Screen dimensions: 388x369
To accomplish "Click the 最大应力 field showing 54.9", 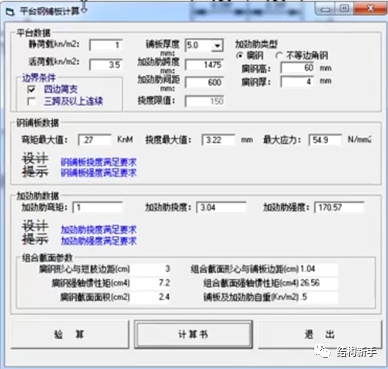I will 325,140.
